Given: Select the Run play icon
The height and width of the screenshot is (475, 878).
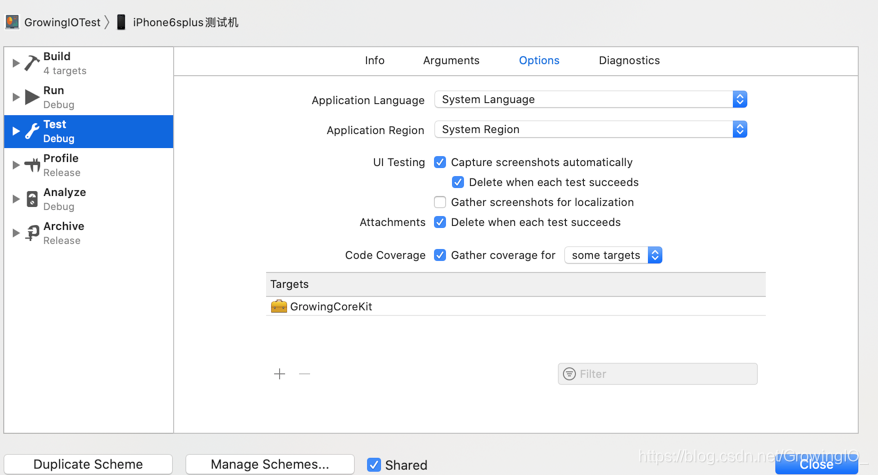Looking at the screenshot, I should click(32, 97).
